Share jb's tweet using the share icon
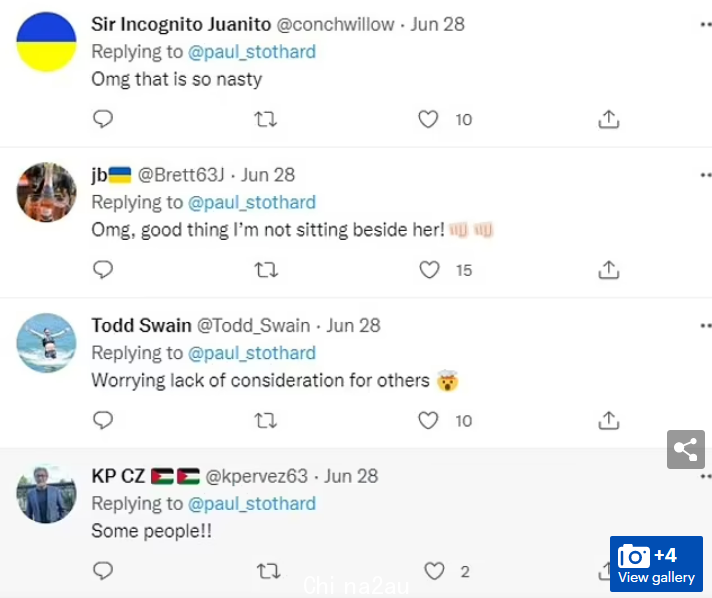This screenshot has height=598, width=712. (x=608, y=270)
